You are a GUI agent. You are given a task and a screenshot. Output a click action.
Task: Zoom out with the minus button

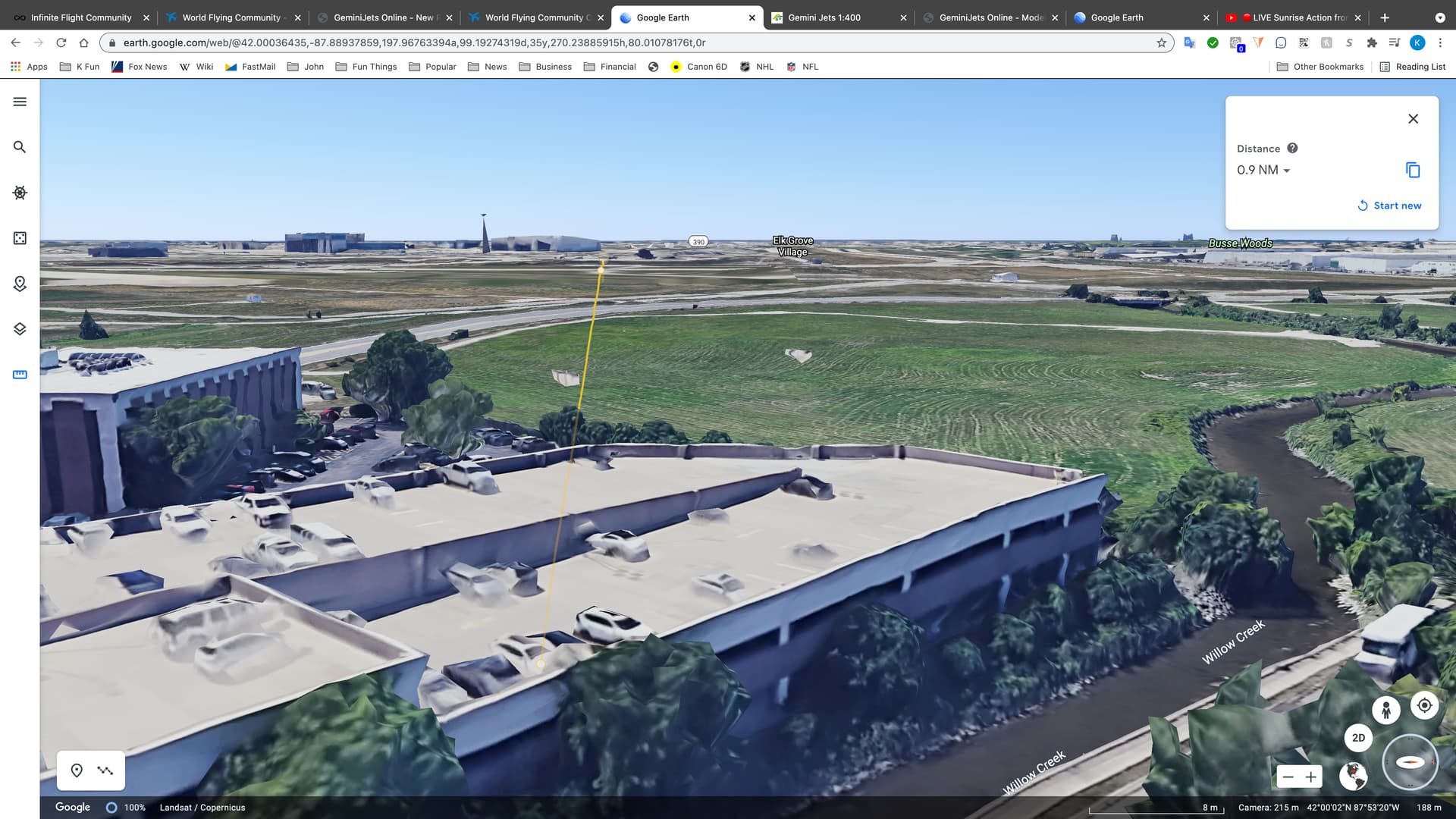coord(1288,777)
